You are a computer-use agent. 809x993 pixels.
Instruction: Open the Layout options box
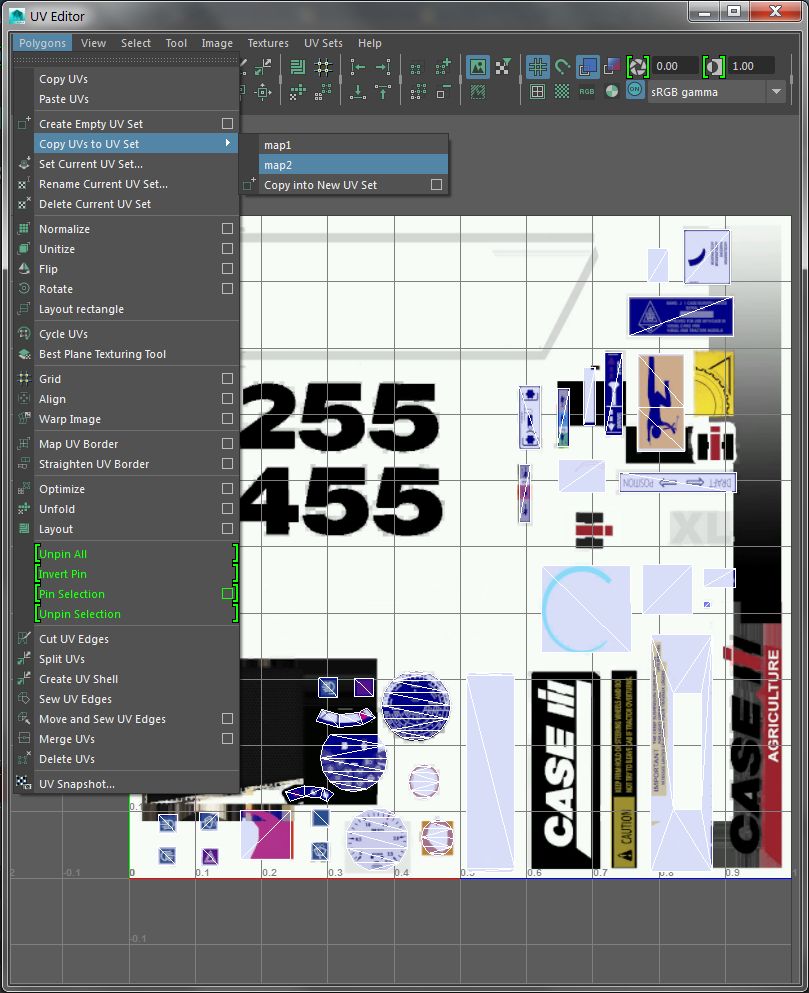pyautogui.click(x=227, y=529)
